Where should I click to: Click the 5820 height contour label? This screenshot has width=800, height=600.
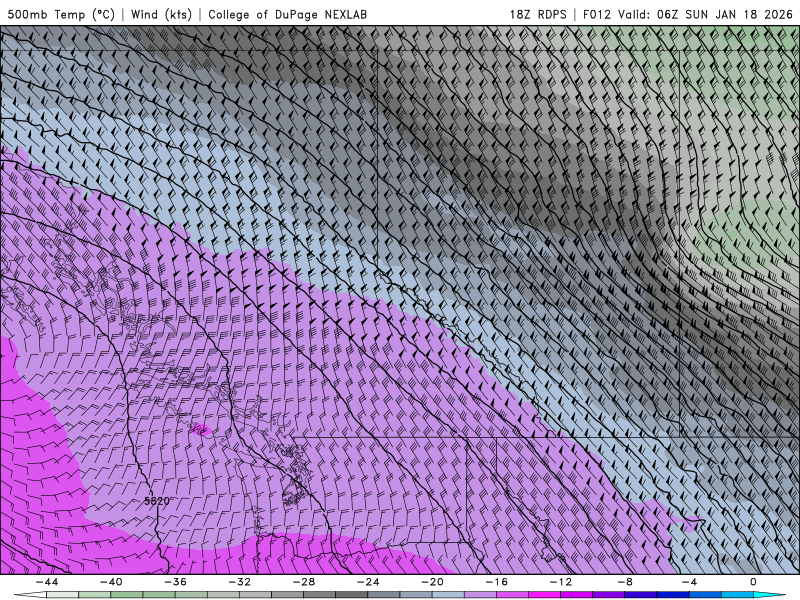(x=157, y=501)
